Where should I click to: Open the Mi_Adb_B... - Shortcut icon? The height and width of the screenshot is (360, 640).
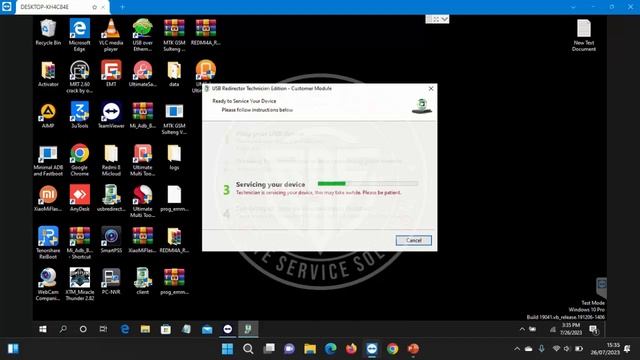(x=79, y=243)
